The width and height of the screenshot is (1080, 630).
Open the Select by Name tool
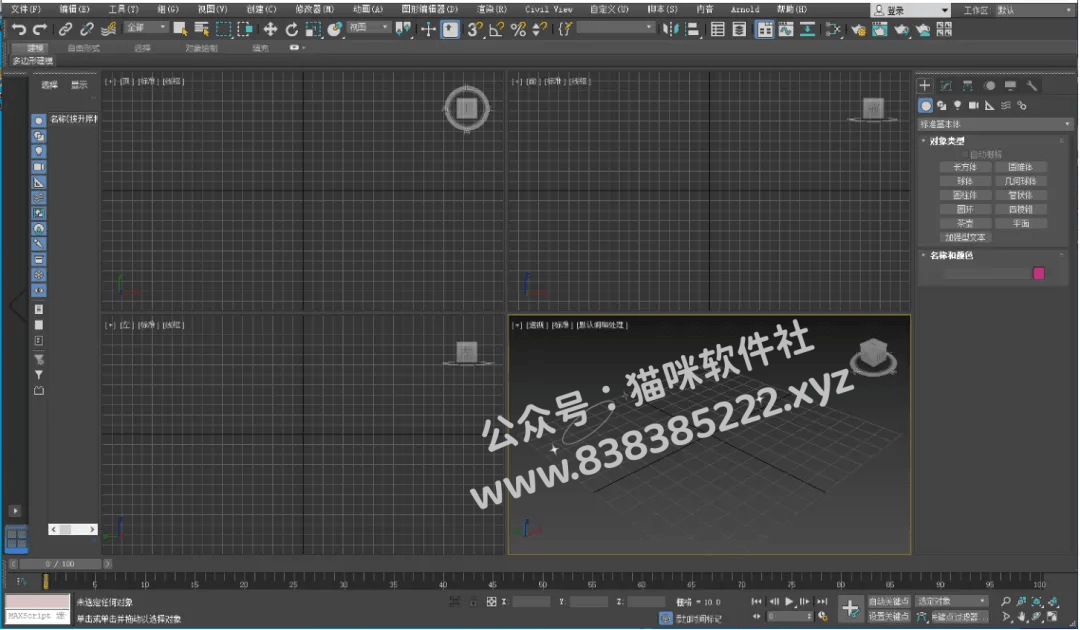point(202,29)
